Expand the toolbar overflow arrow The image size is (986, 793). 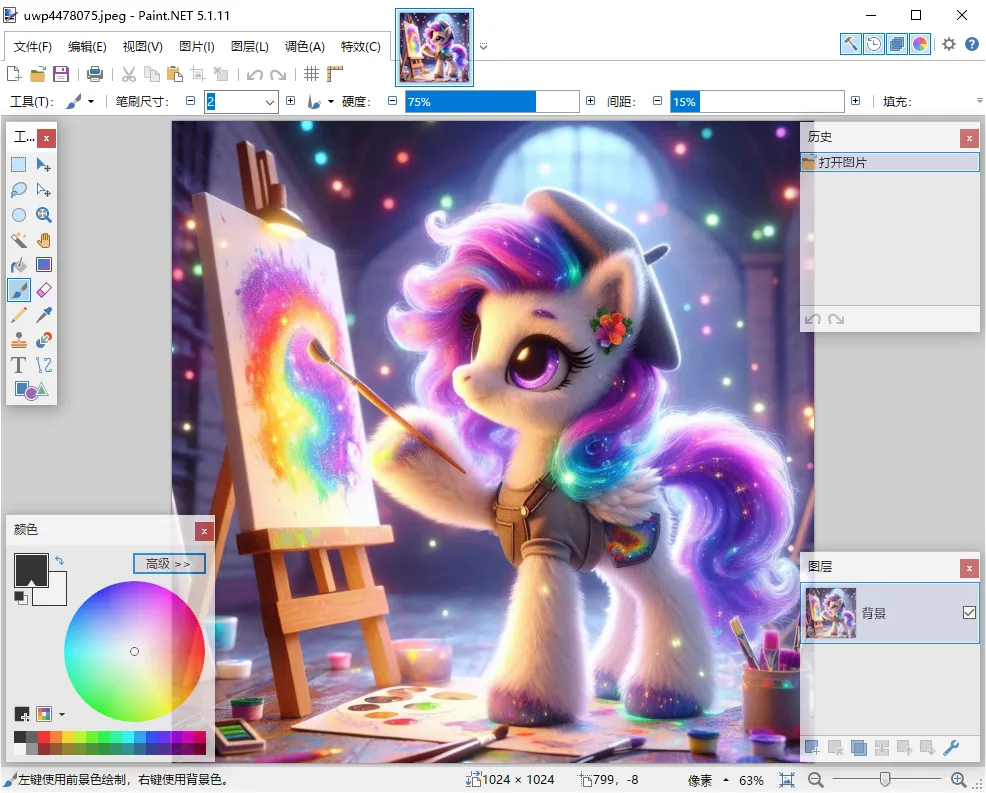979,101
